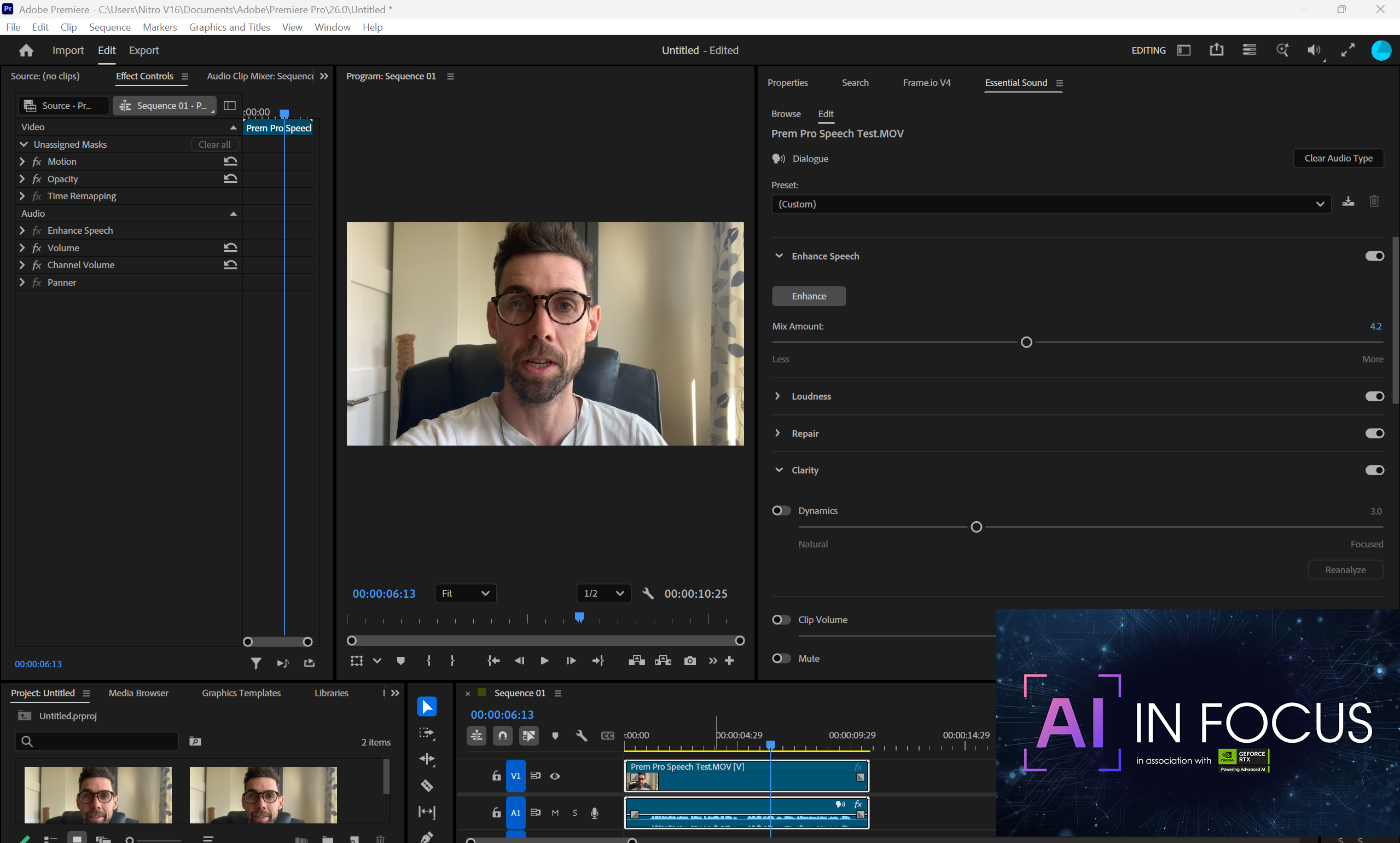Expand the Loudness section
The height and width of the screenshot is (843, 1400).
click(778, 396)
